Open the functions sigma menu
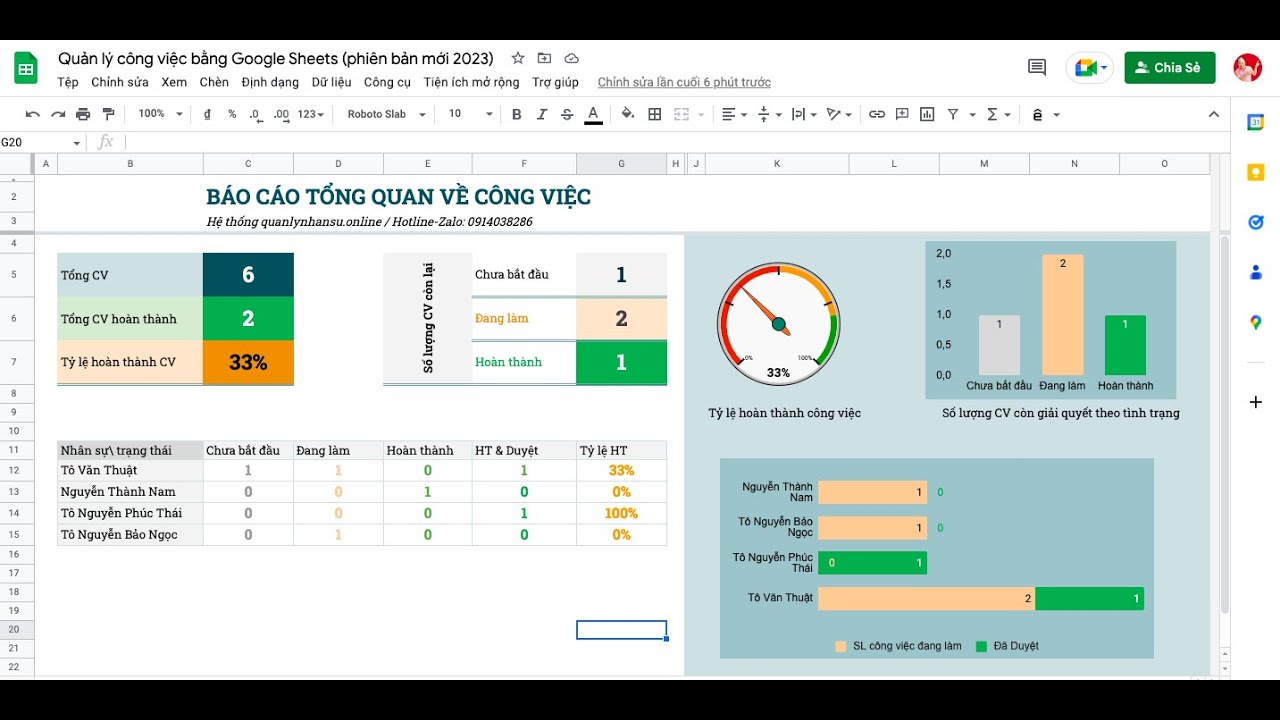 [x=998, y=114]
